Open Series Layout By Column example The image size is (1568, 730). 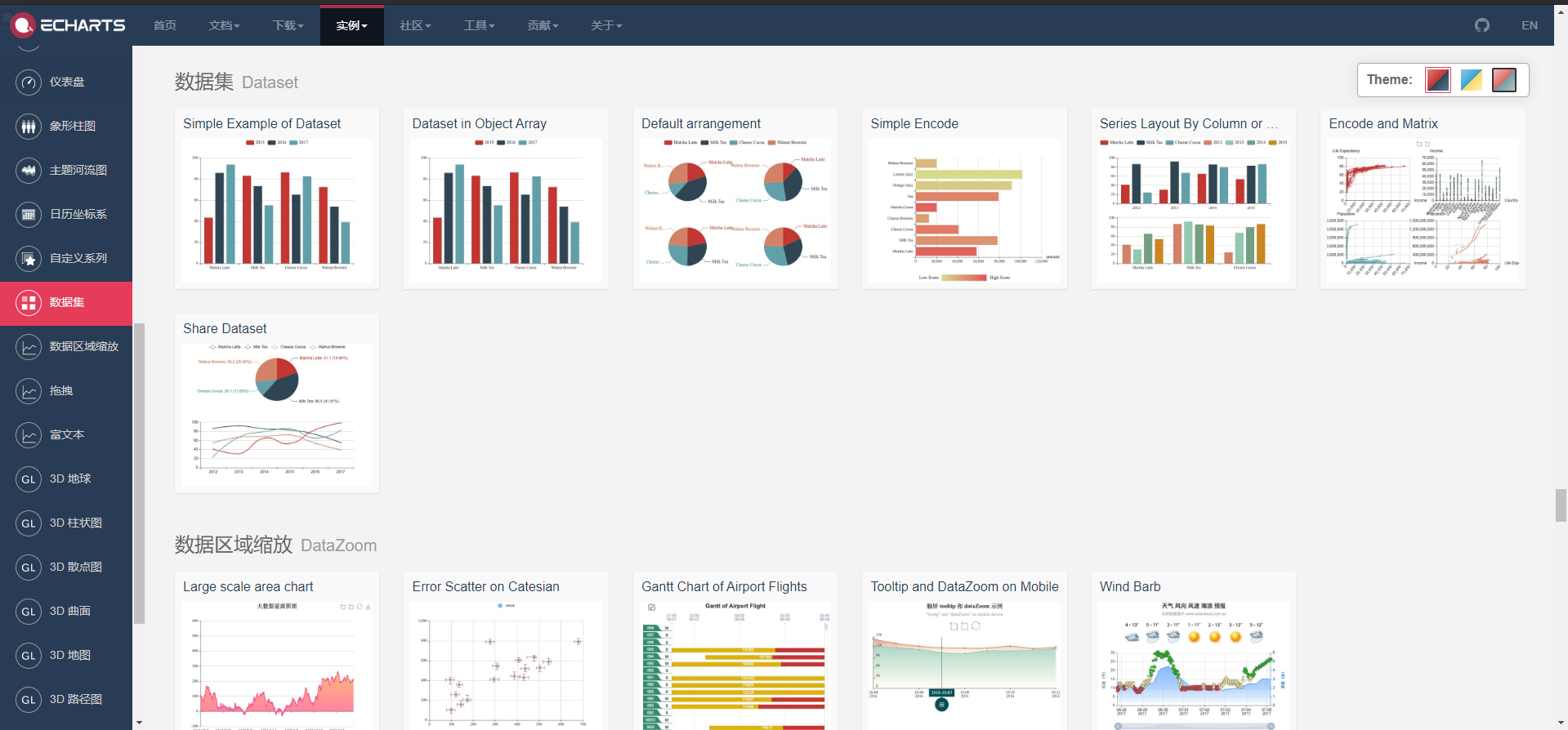1194,198
